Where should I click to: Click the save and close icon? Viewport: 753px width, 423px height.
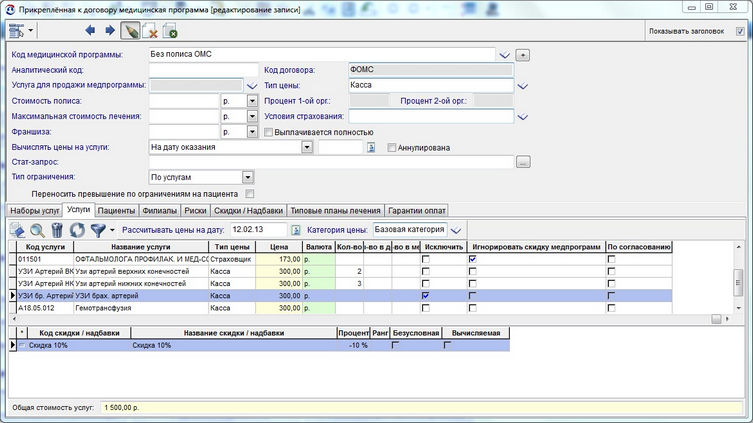tap(170, 31)
